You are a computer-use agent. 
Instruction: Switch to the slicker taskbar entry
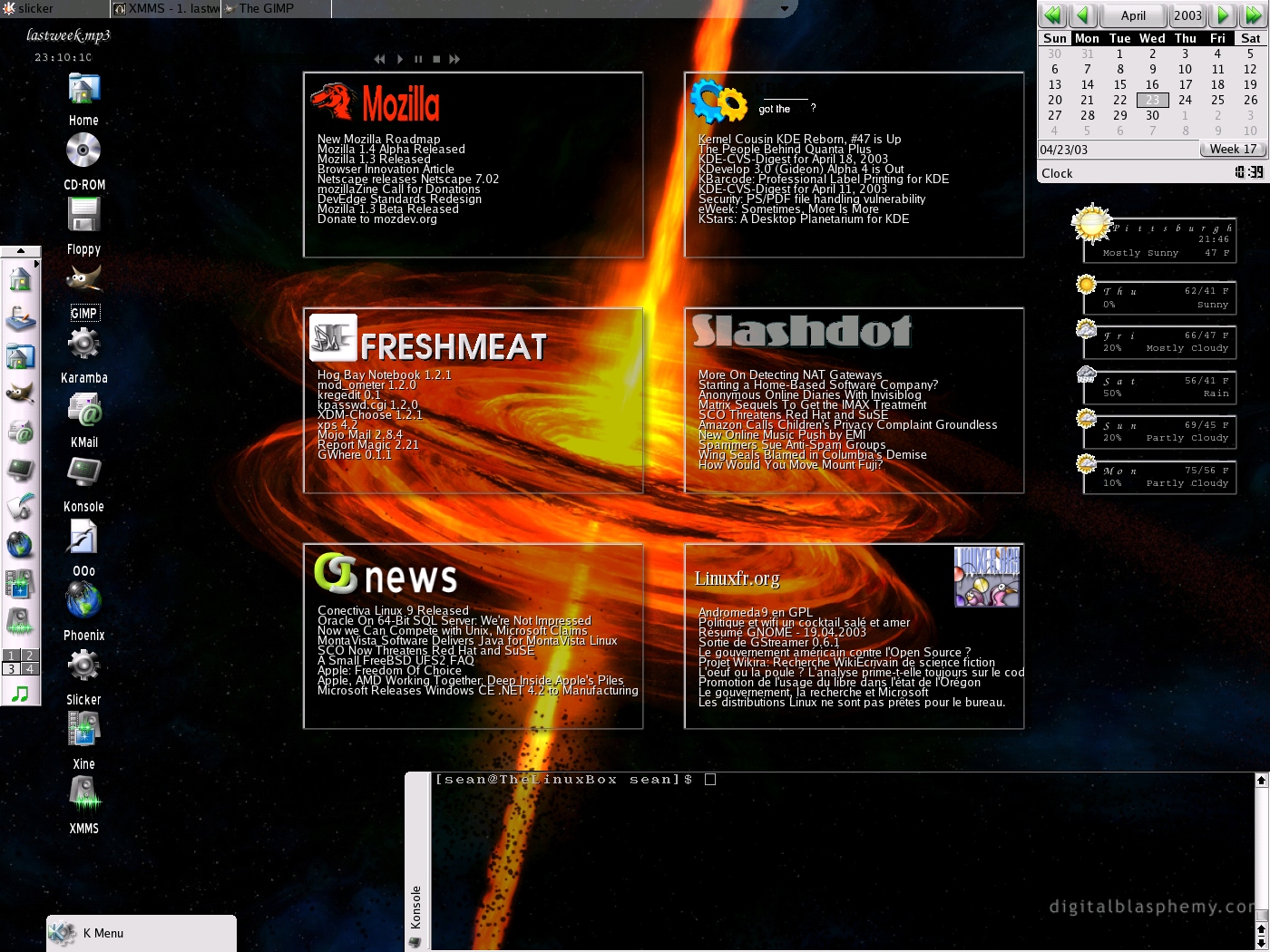54,8
